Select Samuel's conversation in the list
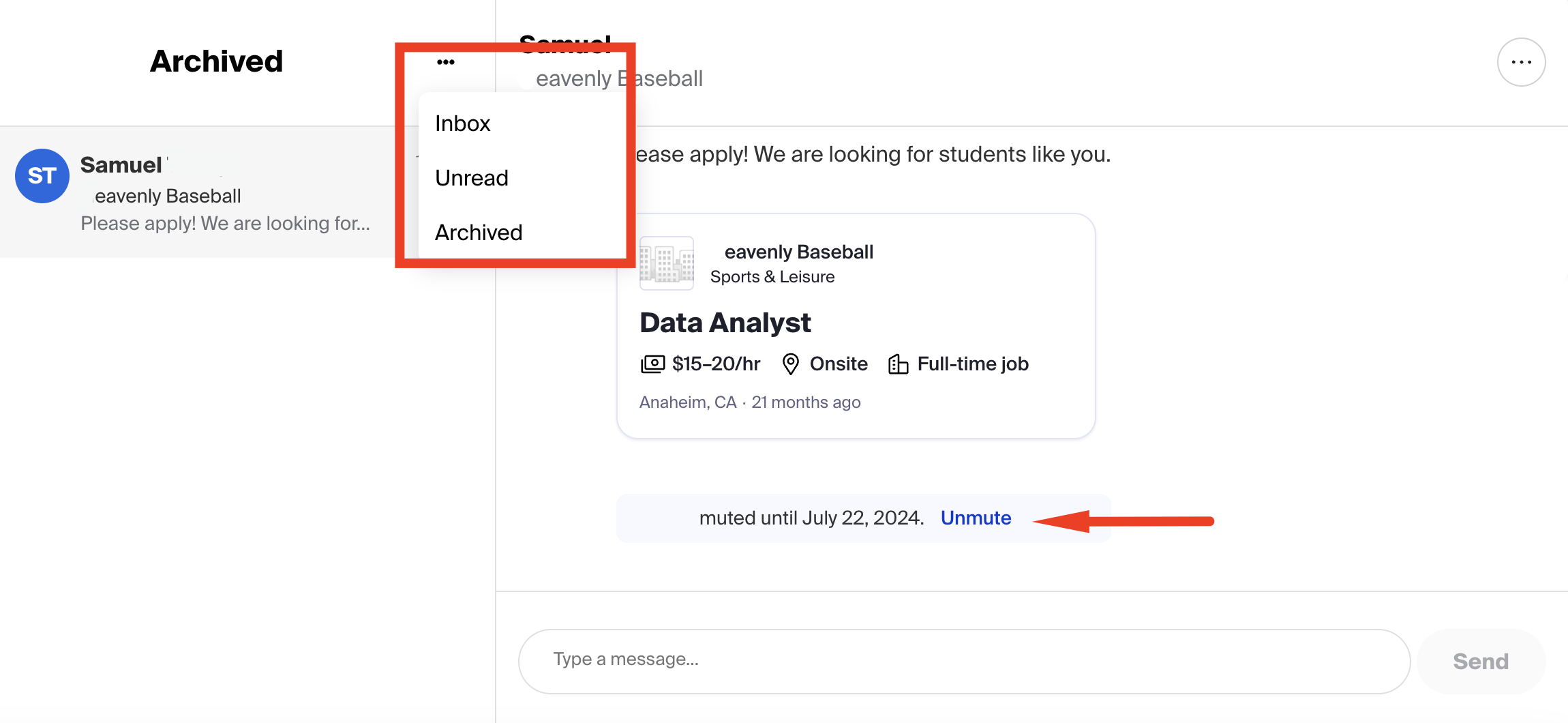1568x723 pixels. pos(198,192)
